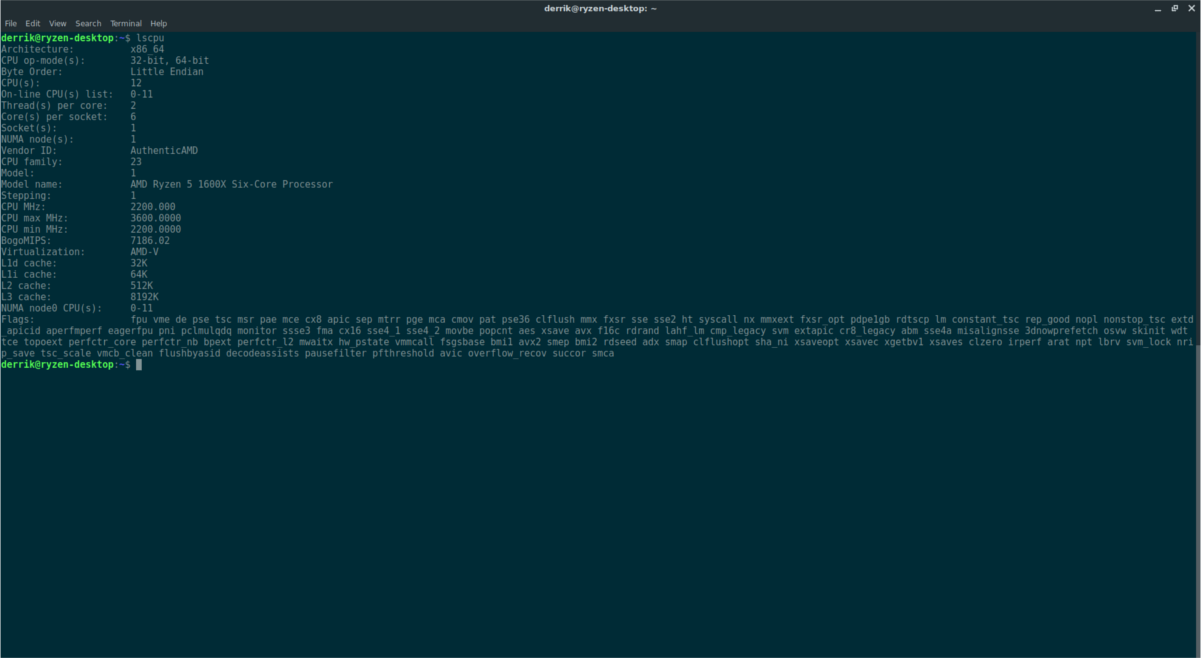
Task: Click the CPU family label
Action: 32,162
